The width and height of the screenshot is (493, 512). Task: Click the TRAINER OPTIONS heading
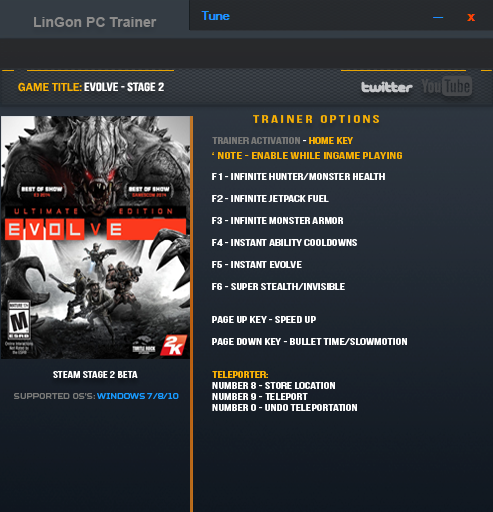coord(316,119)
